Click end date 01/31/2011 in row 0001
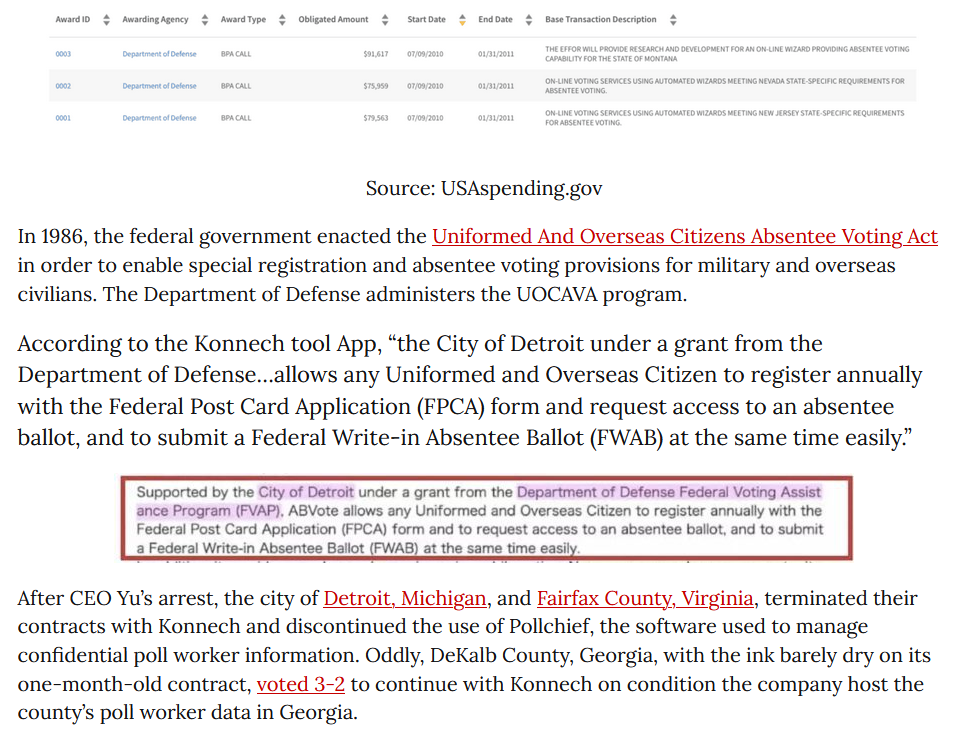Image resolution: width=960 pixels, height=740 pixels. 496,118
